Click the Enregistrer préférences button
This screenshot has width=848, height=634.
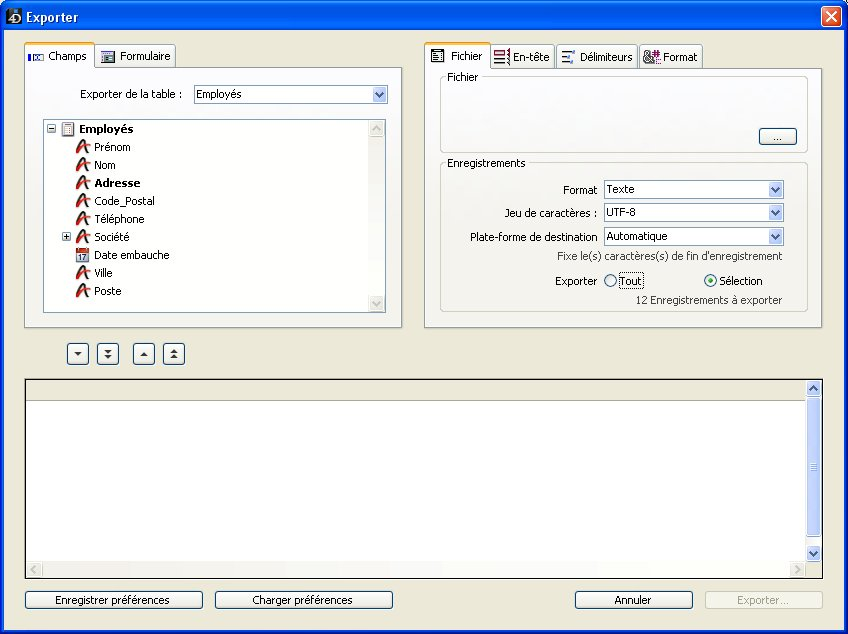pyautogui.click(x=113, y=600)
